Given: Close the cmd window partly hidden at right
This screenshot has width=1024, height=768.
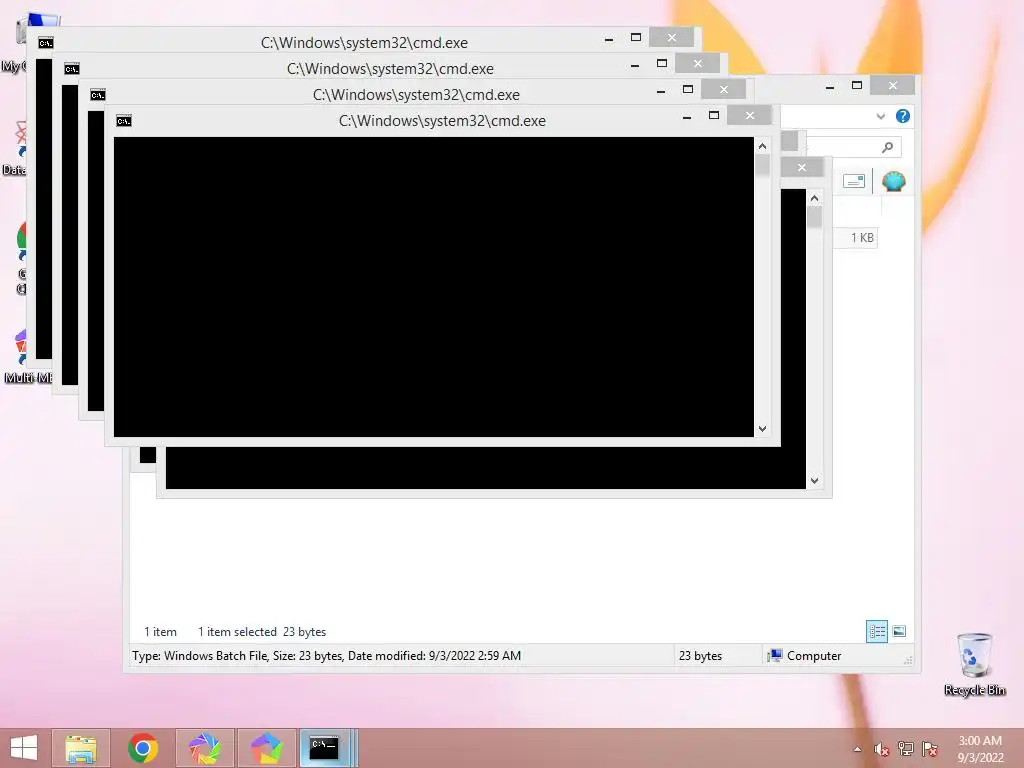Looking at the screenshot, I should click(802, 168).
